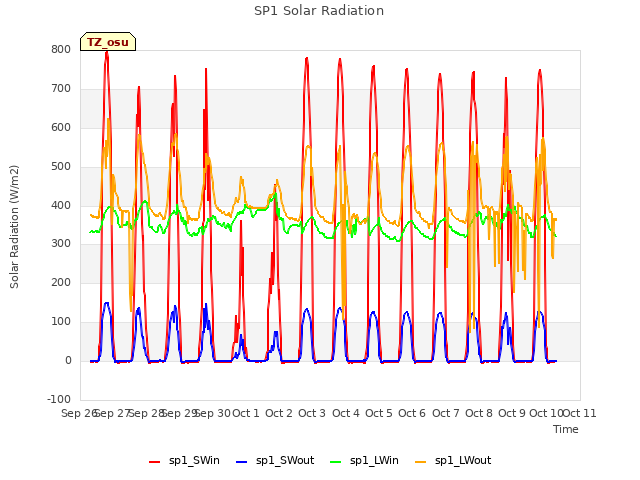Click the red sp1_SWin legend swatch
The width and height of the screenshot is (640, 480).
tap(154, 462)
